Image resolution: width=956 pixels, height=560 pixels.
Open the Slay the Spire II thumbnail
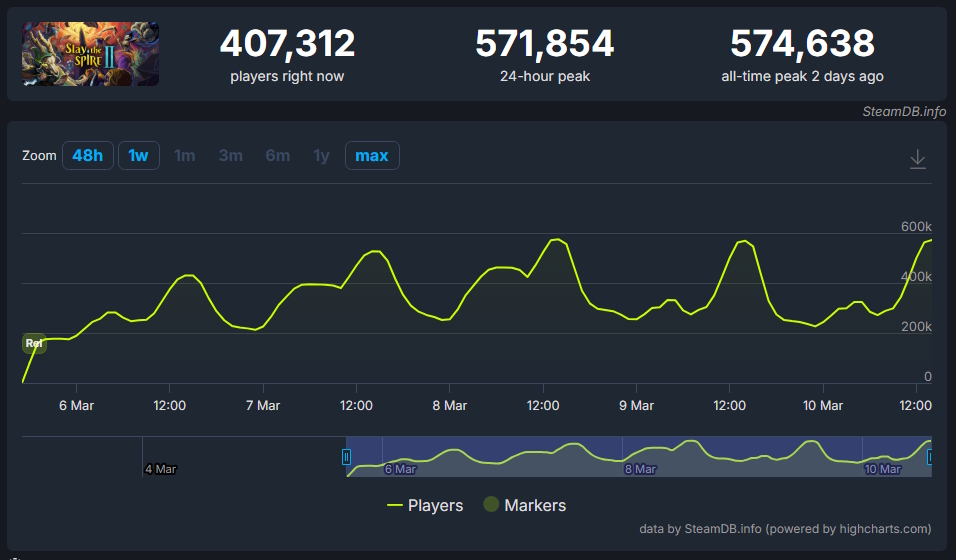pos(90,54)
